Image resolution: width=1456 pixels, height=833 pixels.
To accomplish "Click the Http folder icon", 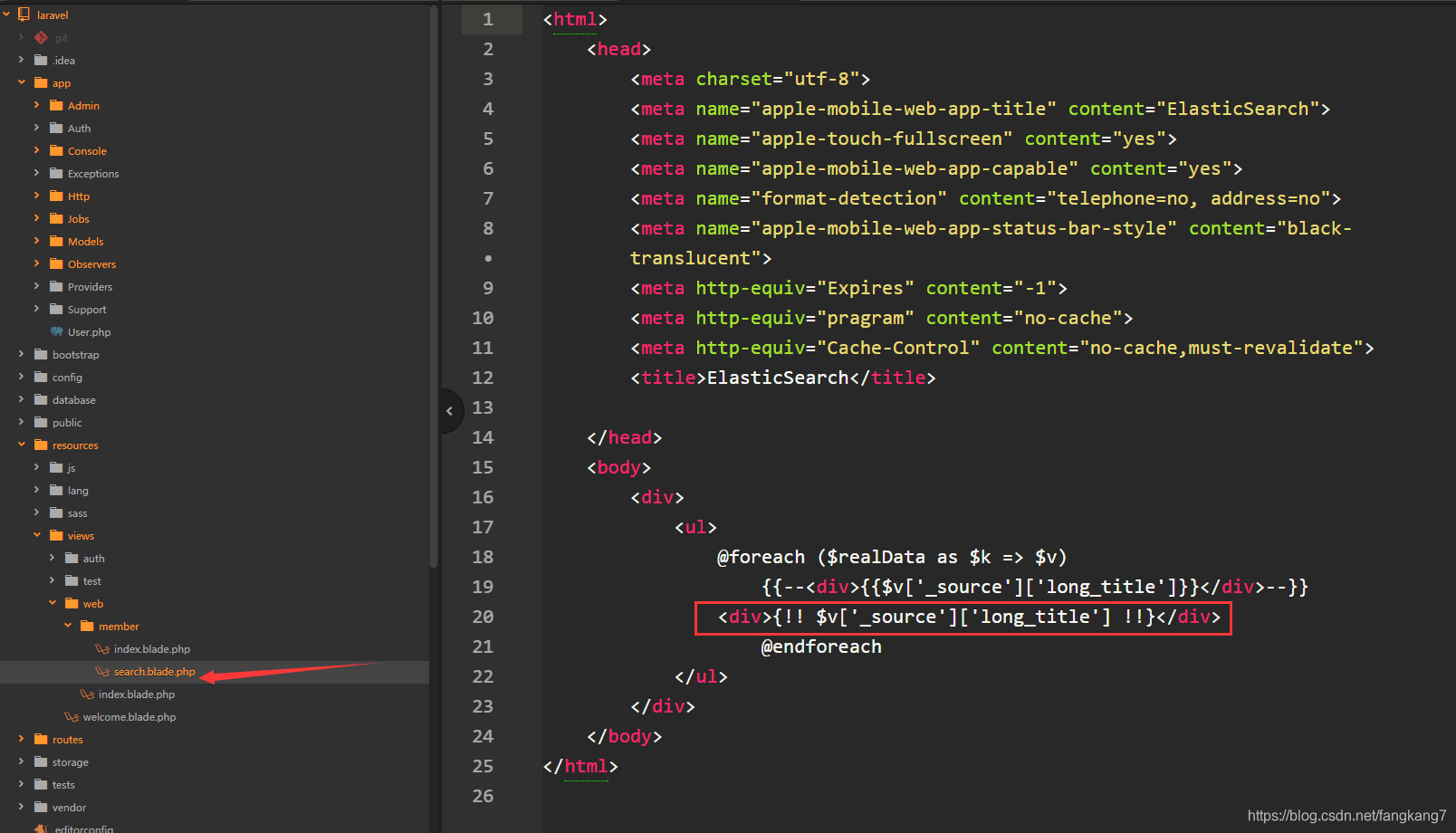I will click(56, 196).
